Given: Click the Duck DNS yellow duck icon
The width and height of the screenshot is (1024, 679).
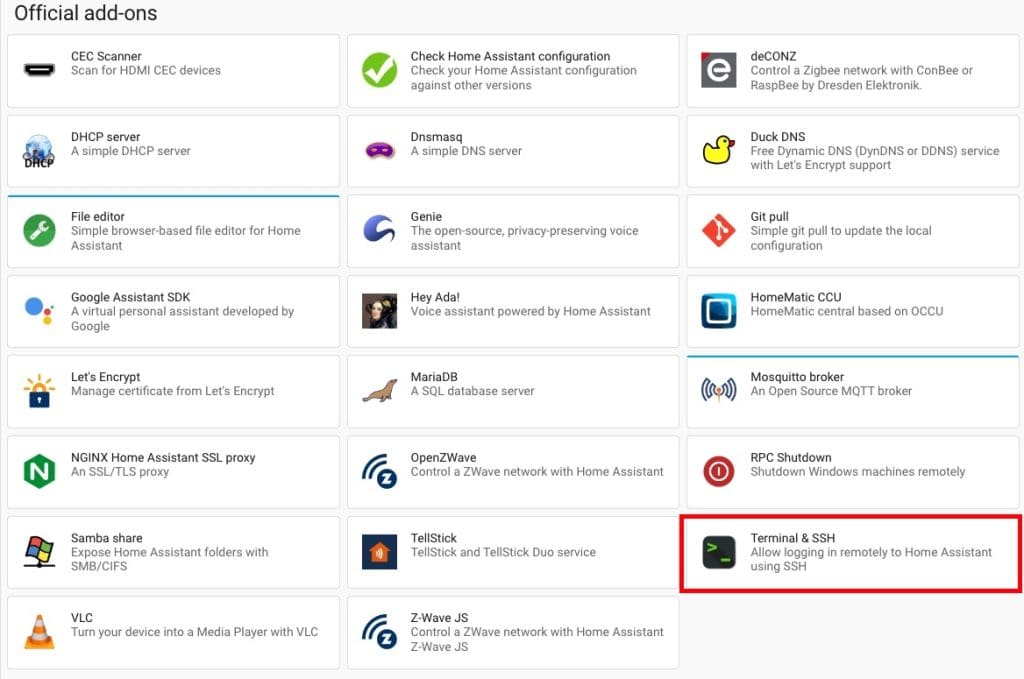Looking at the screenshot, I should 718,151.
